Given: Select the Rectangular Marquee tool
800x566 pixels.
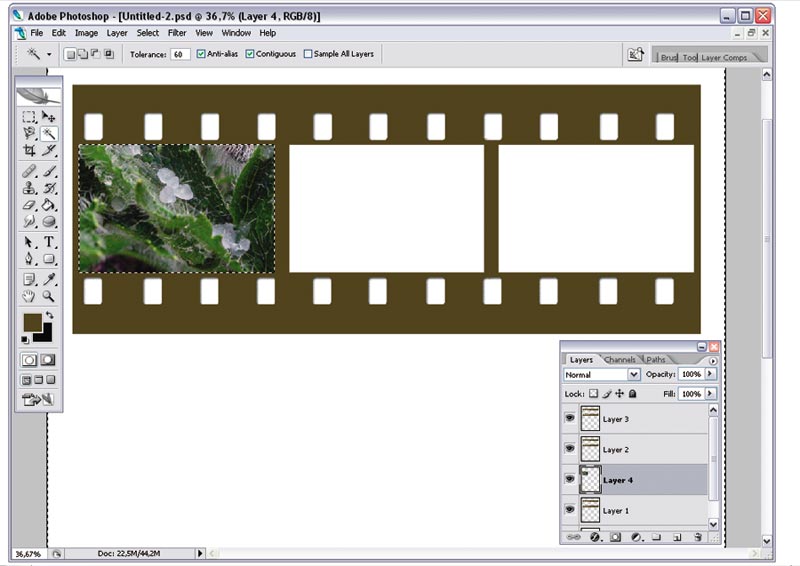Looking at the screenshot, I should click(x=29, y=117).
